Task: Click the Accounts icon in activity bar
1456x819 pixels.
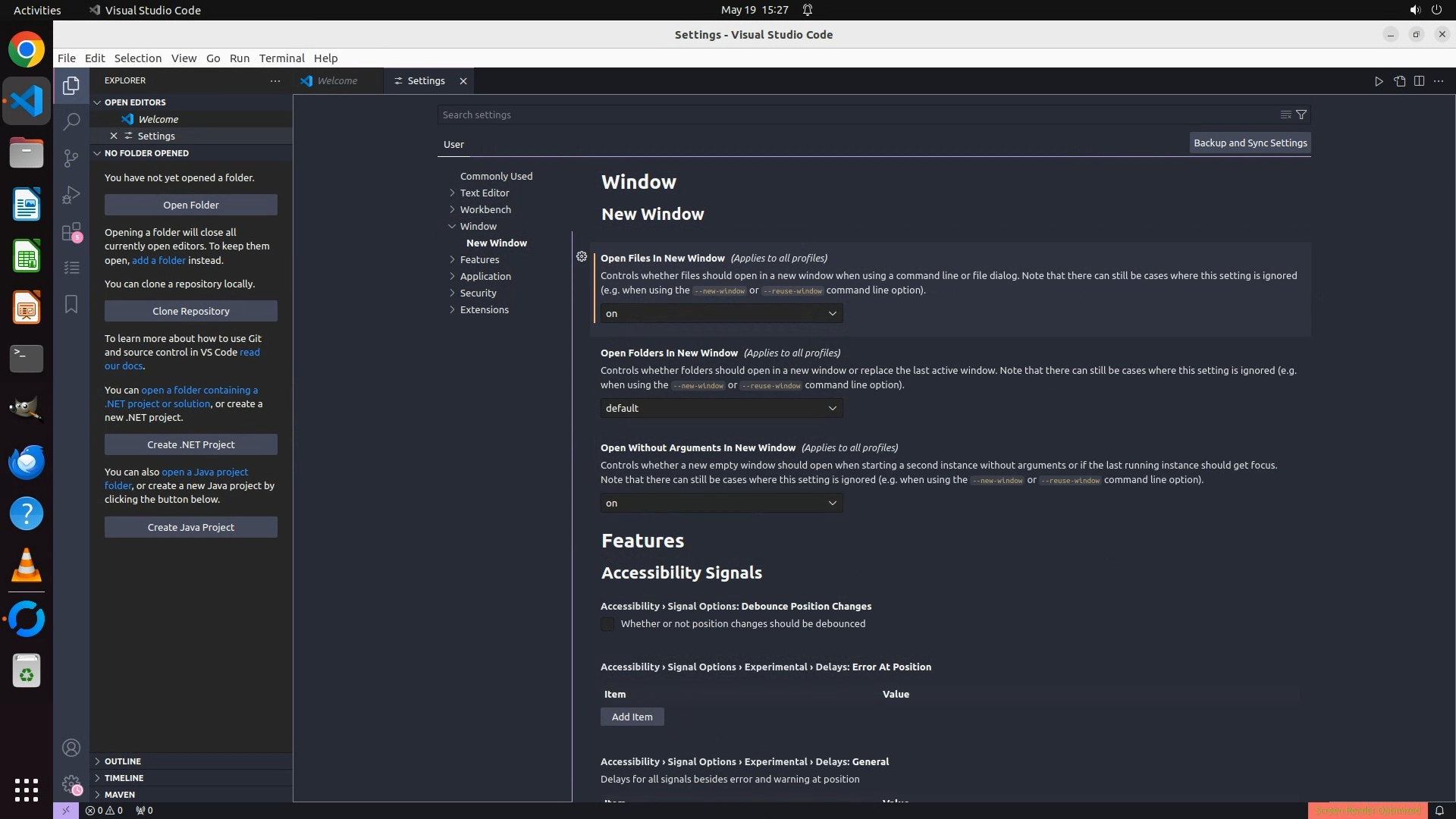Action: pyautogui.click(x=71, y=748)
